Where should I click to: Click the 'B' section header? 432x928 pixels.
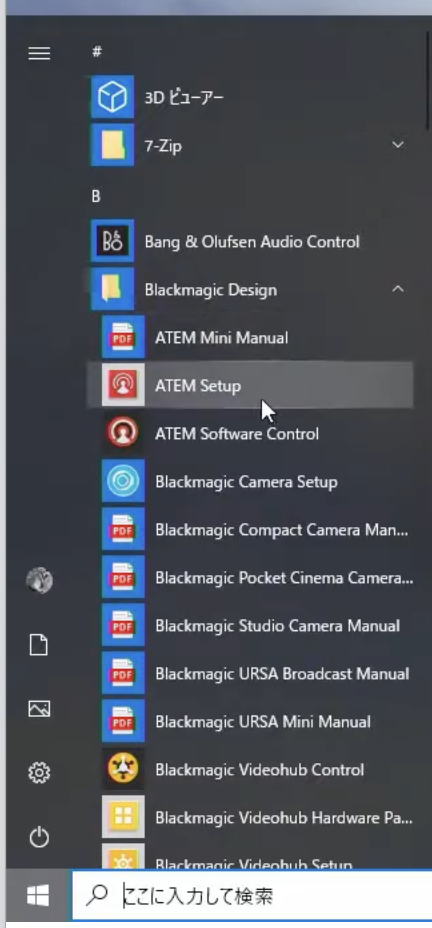pos(96,196)
